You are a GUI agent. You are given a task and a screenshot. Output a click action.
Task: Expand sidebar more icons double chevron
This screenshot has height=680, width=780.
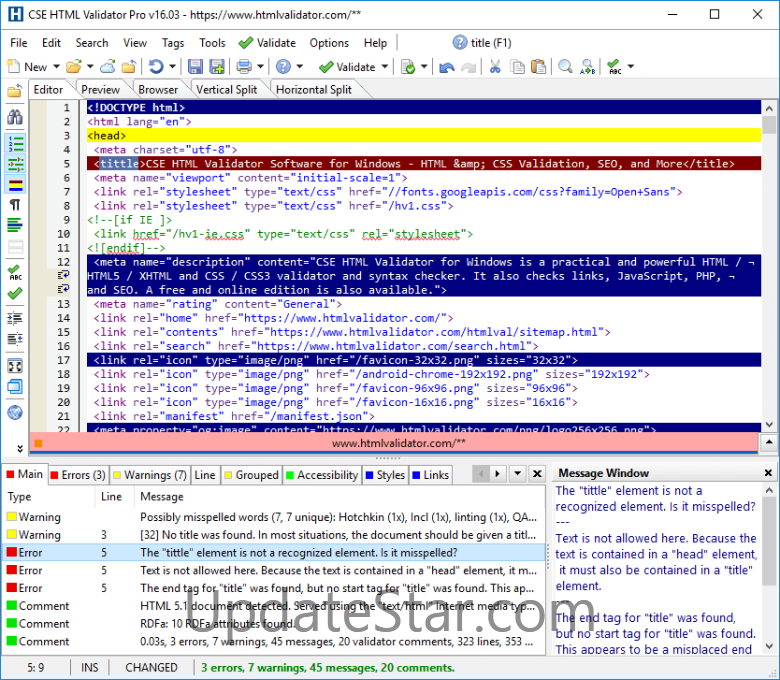tap(19, 448)
